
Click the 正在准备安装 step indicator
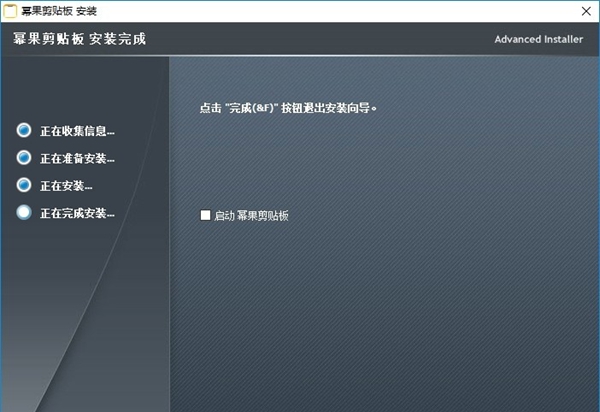coord(24,158)
